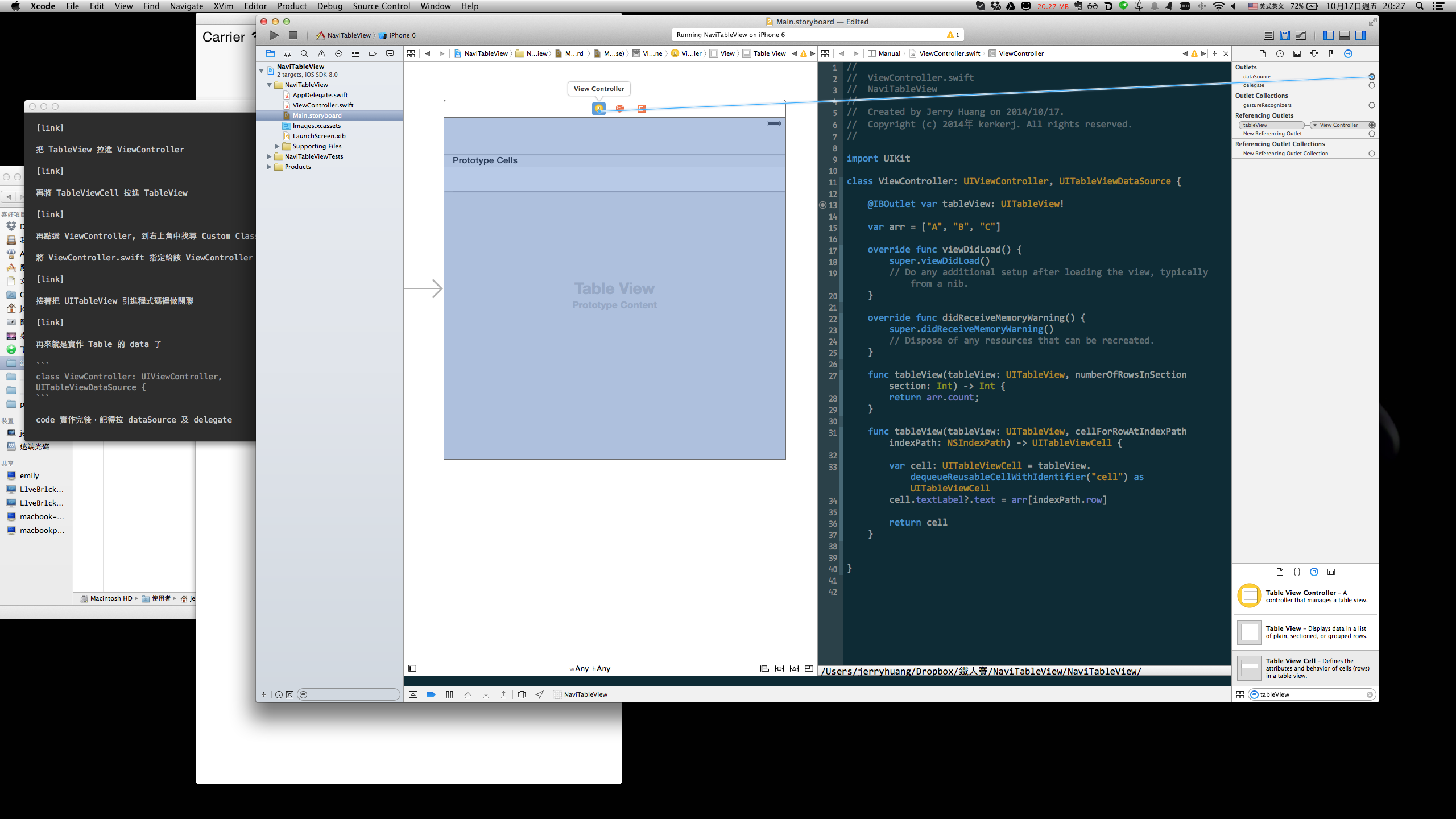1456x819 pixels.
Task: Open the Attributes inspector
Action: pyautogui.click(x=1314, y=53)
